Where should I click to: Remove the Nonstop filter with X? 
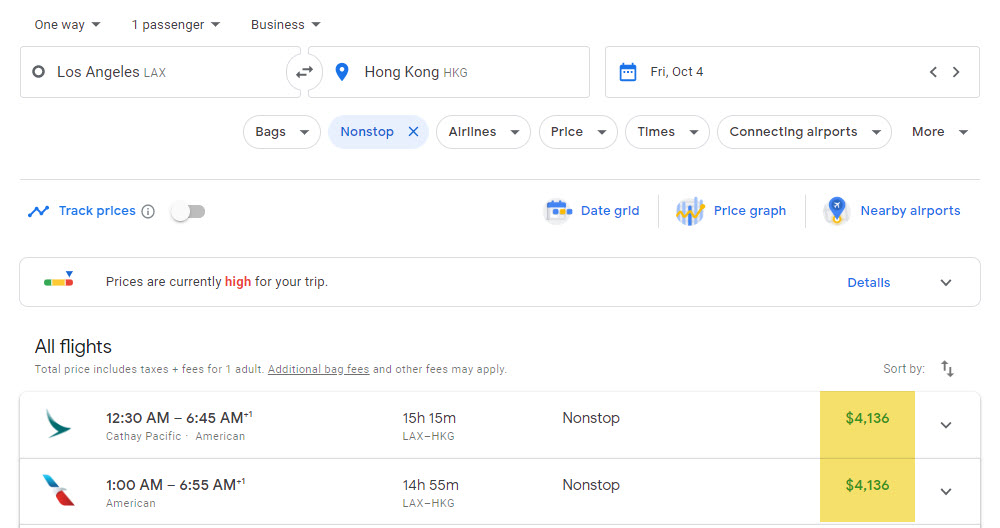click(x=413, y=131)
